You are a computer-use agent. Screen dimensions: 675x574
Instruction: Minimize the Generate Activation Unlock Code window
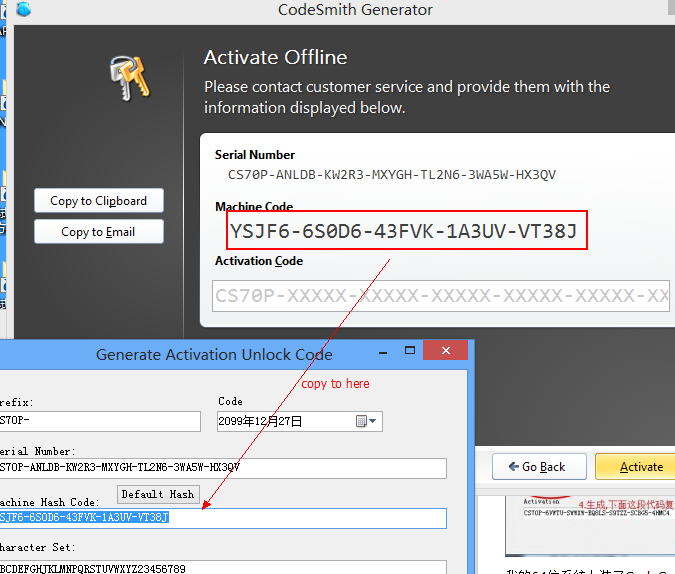click(x=383, y=353)
